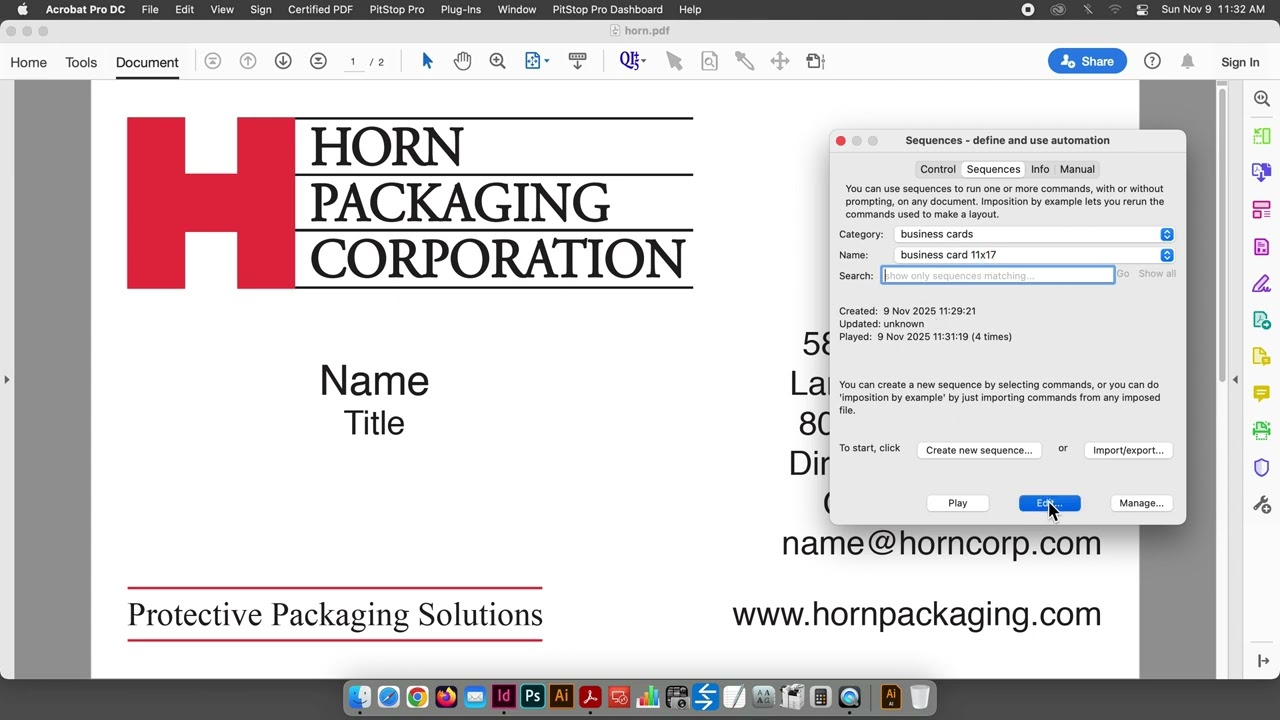Open Export PDF tool in right pane

(1262, 173)
